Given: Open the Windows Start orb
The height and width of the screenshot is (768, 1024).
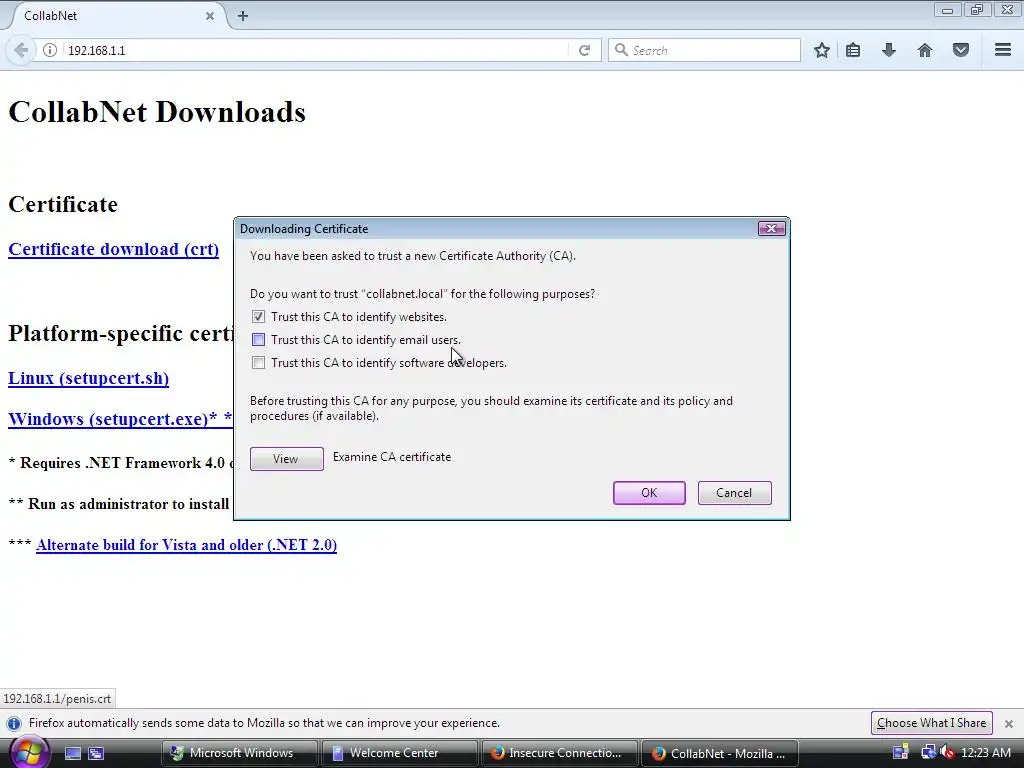Looking at the screenshot, I should [x=28, y=752].
